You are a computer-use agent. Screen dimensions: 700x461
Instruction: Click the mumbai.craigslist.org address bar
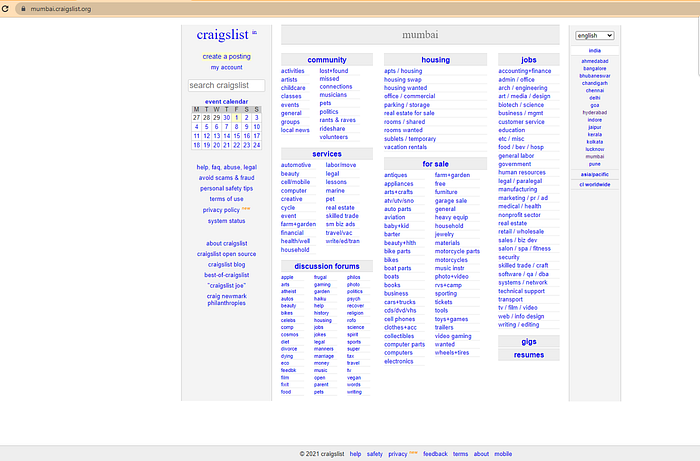[x=61, y=9]
